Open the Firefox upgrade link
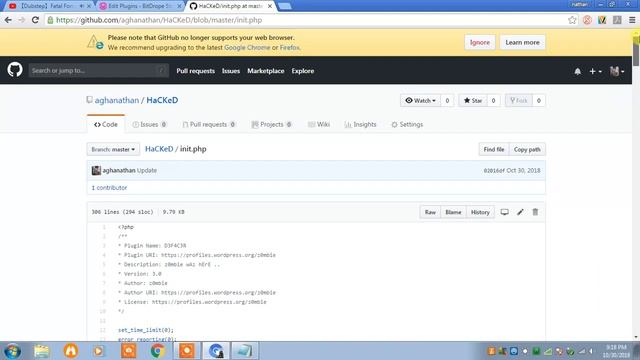 [289, 47]
